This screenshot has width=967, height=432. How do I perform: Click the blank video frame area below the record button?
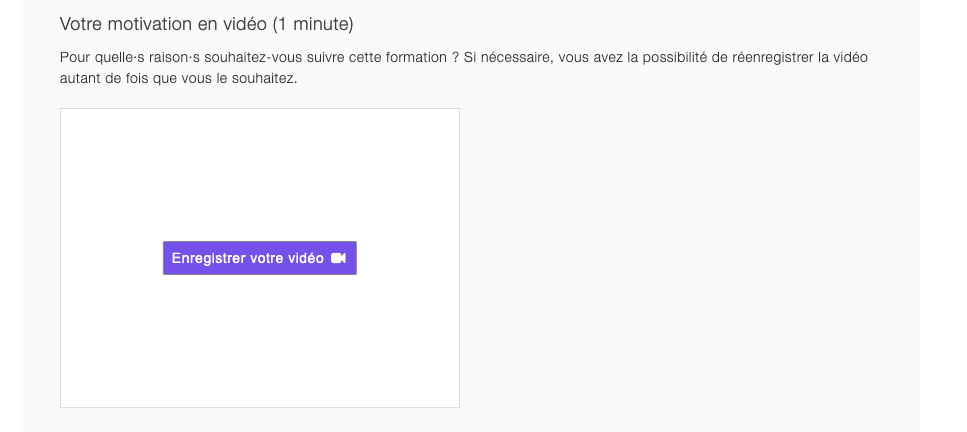click(x=260, y=341)
